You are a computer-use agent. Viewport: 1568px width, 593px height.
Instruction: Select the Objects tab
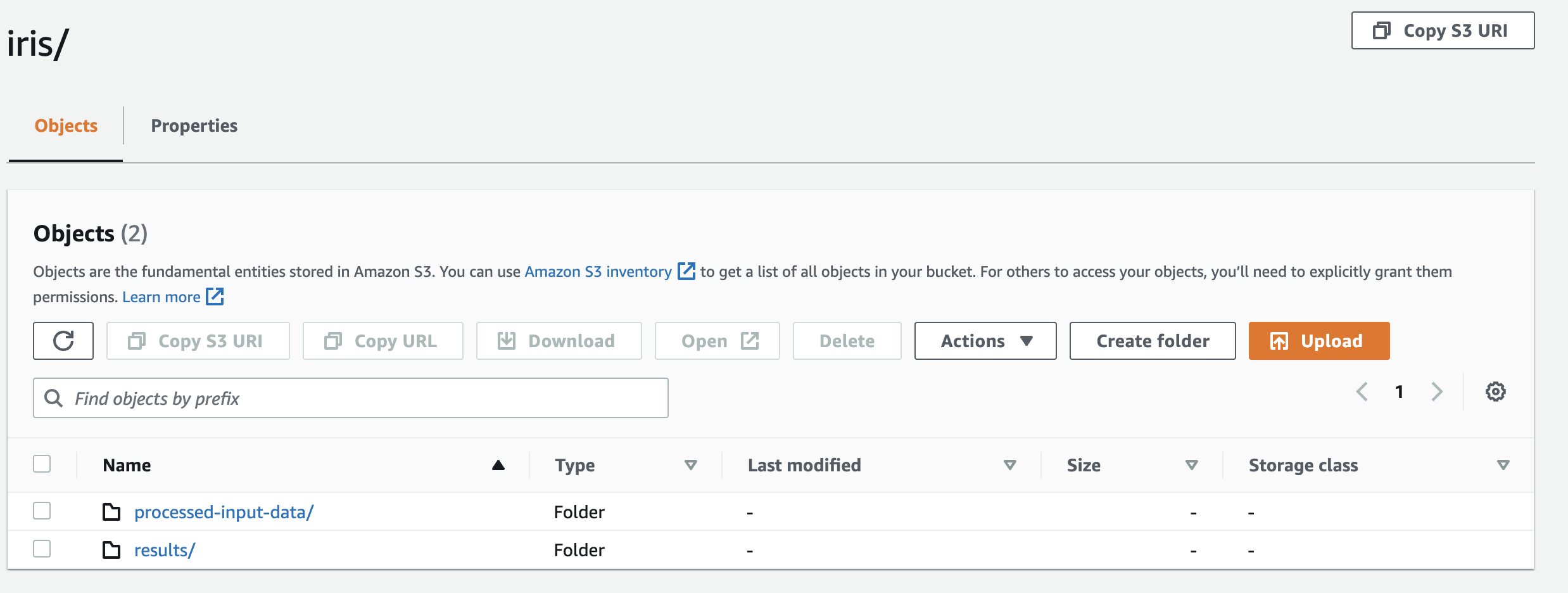(x=66, y=125)
